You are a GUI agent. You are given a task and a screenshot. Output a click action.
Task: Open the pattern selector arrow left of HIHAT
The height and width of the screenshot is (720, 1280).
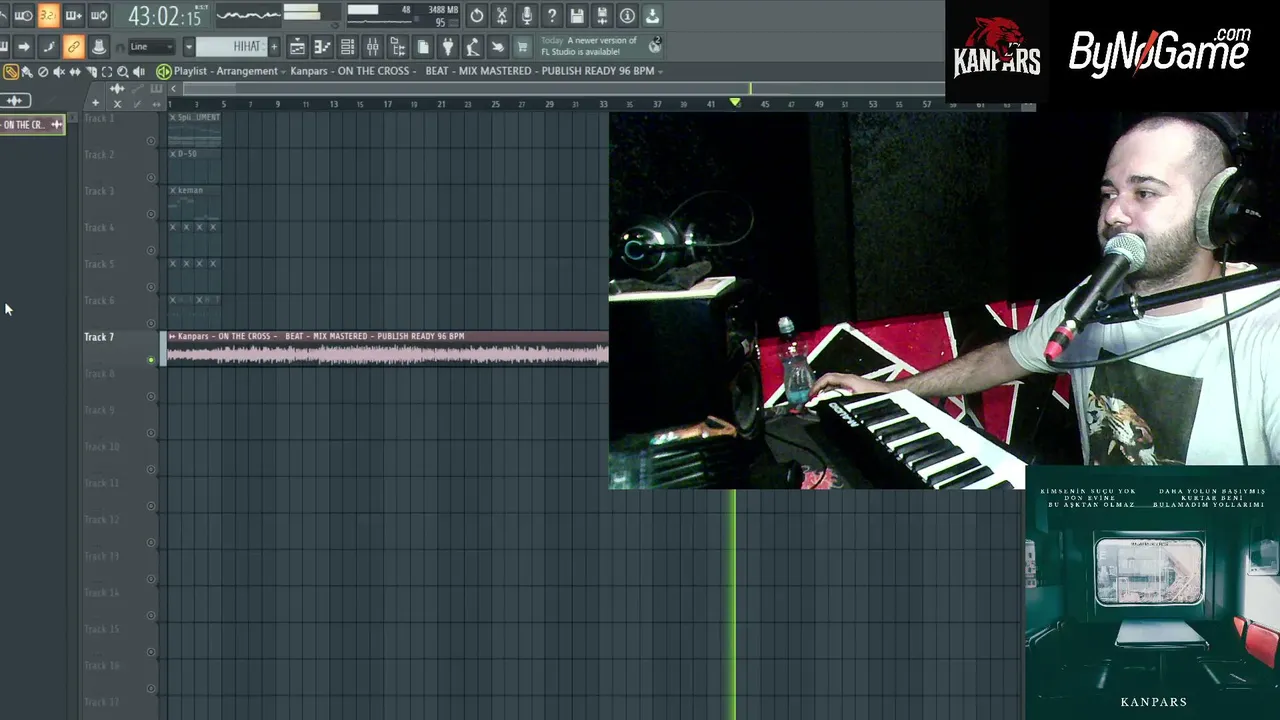click(188, 46)
